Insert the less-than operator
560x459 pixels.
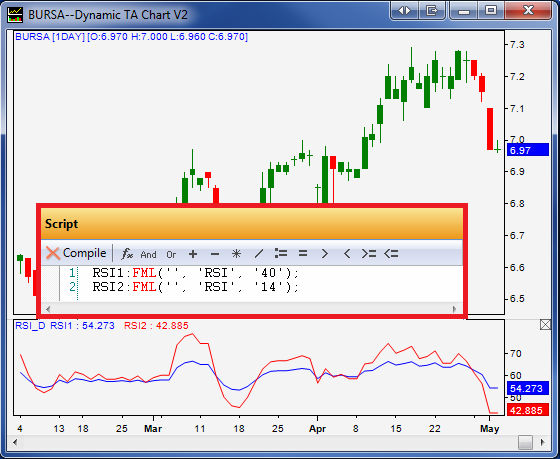coord(346,254)
